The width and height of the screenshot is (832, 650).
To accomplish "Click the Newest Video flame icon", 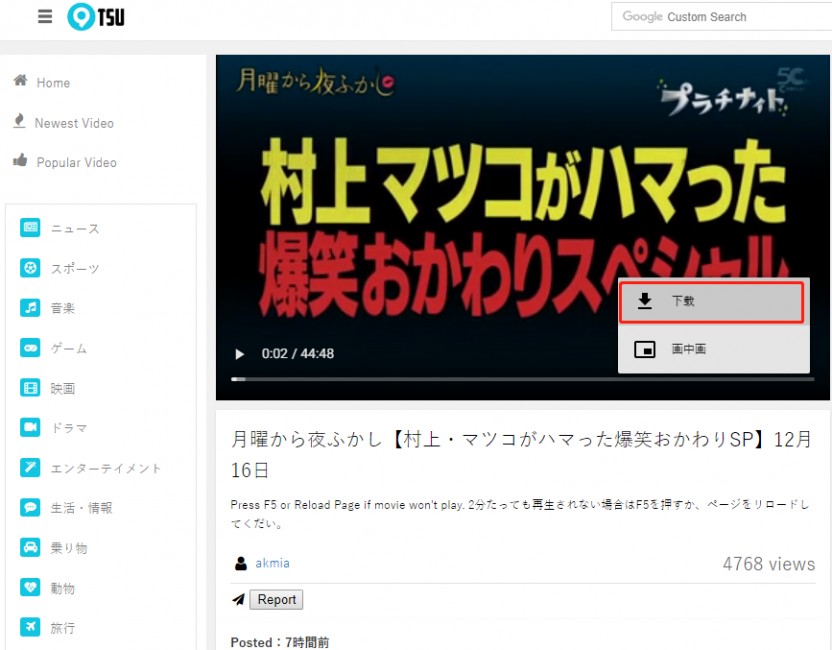I will (x=19, y=121).
